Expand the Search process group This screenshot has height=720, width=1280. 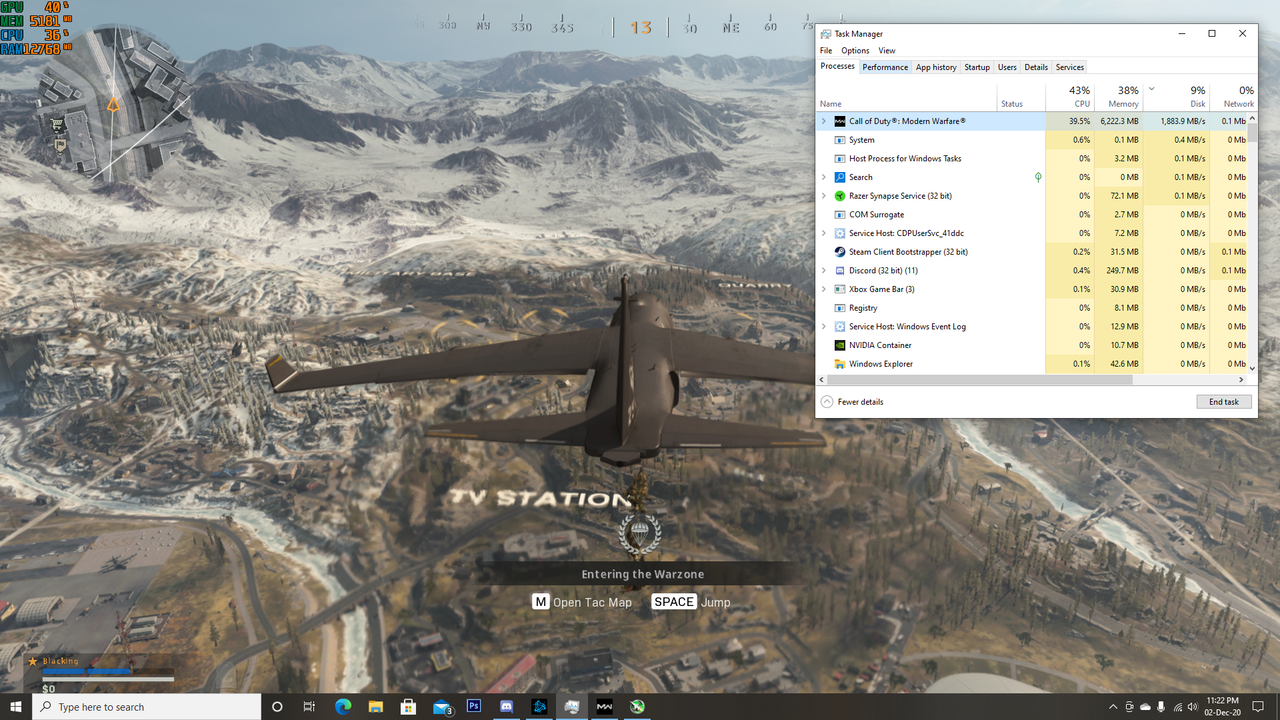[824, 177]
